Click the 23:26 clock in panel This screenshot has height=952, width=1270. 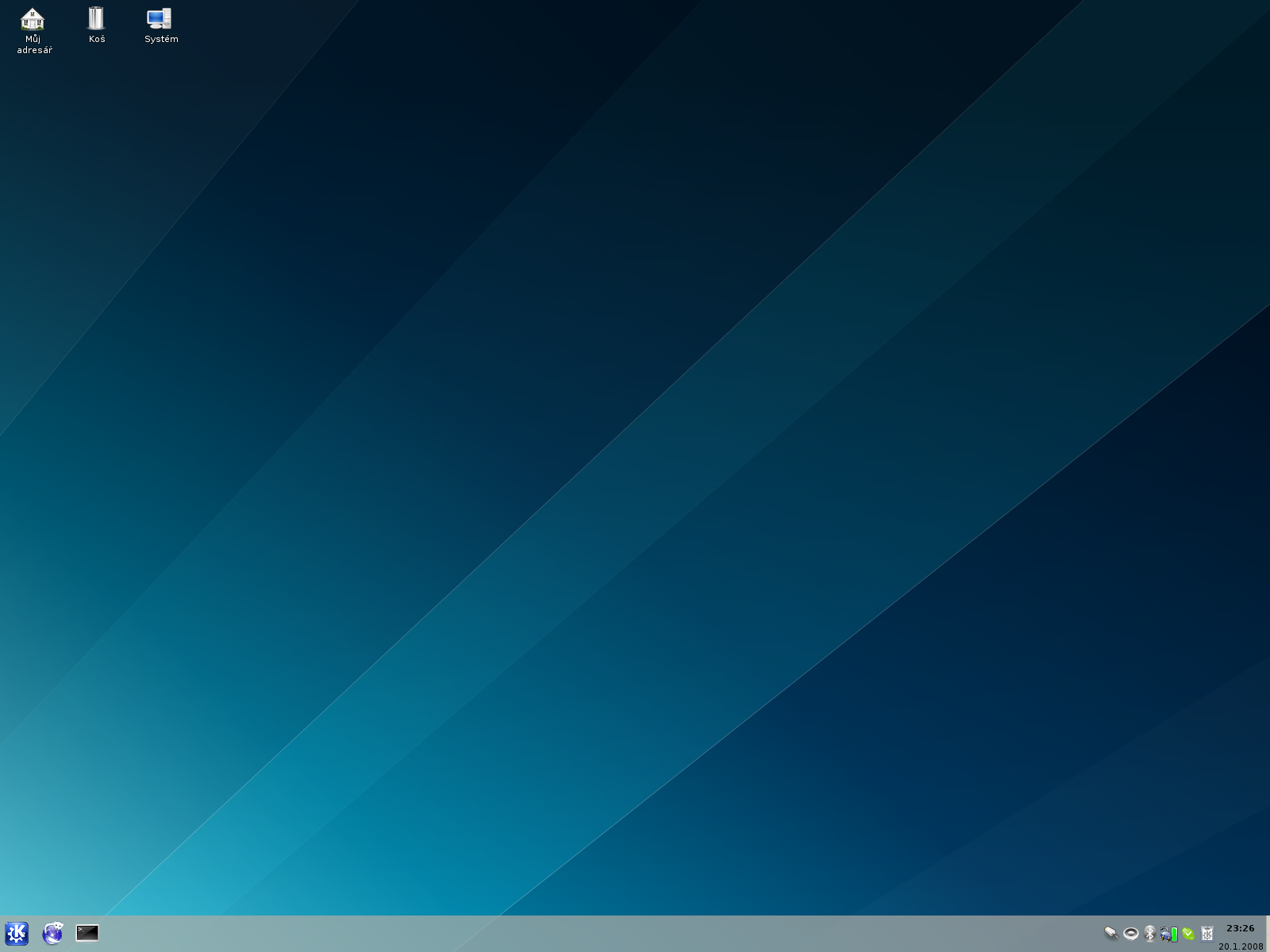coord(1240,928)
